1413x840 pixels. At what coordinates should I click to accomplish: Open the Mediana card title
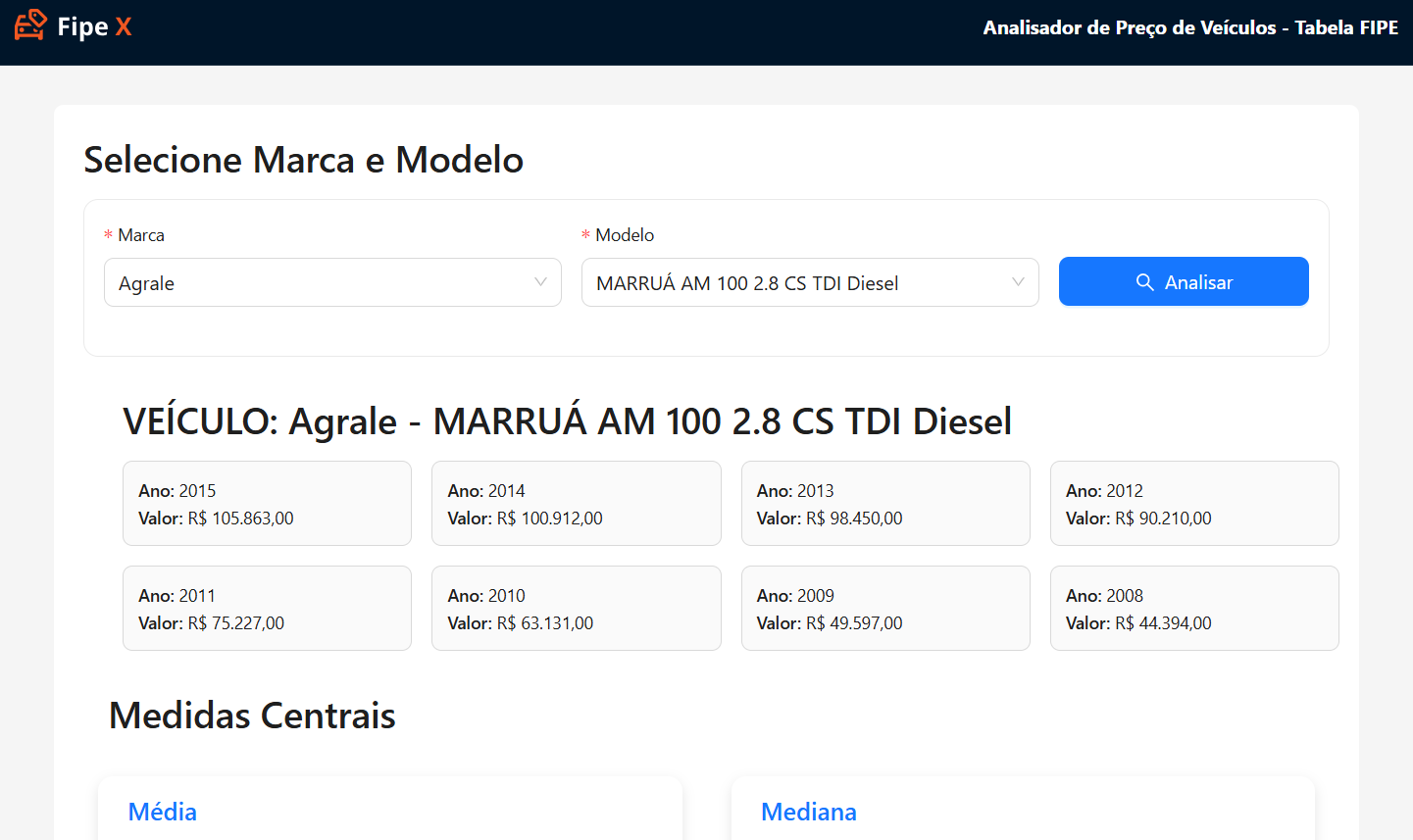809,812
